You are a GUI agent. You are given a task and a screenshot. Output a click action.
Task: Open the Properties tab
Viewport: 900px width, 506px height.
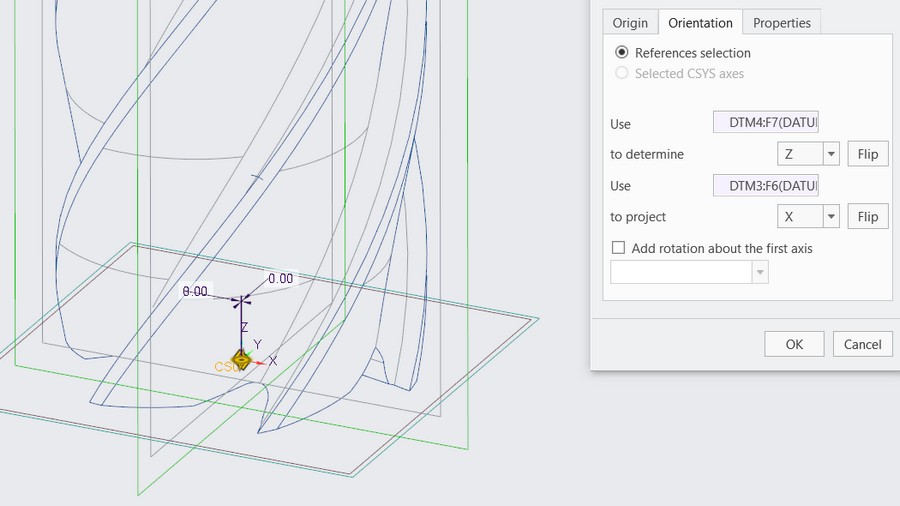[782, 23]
